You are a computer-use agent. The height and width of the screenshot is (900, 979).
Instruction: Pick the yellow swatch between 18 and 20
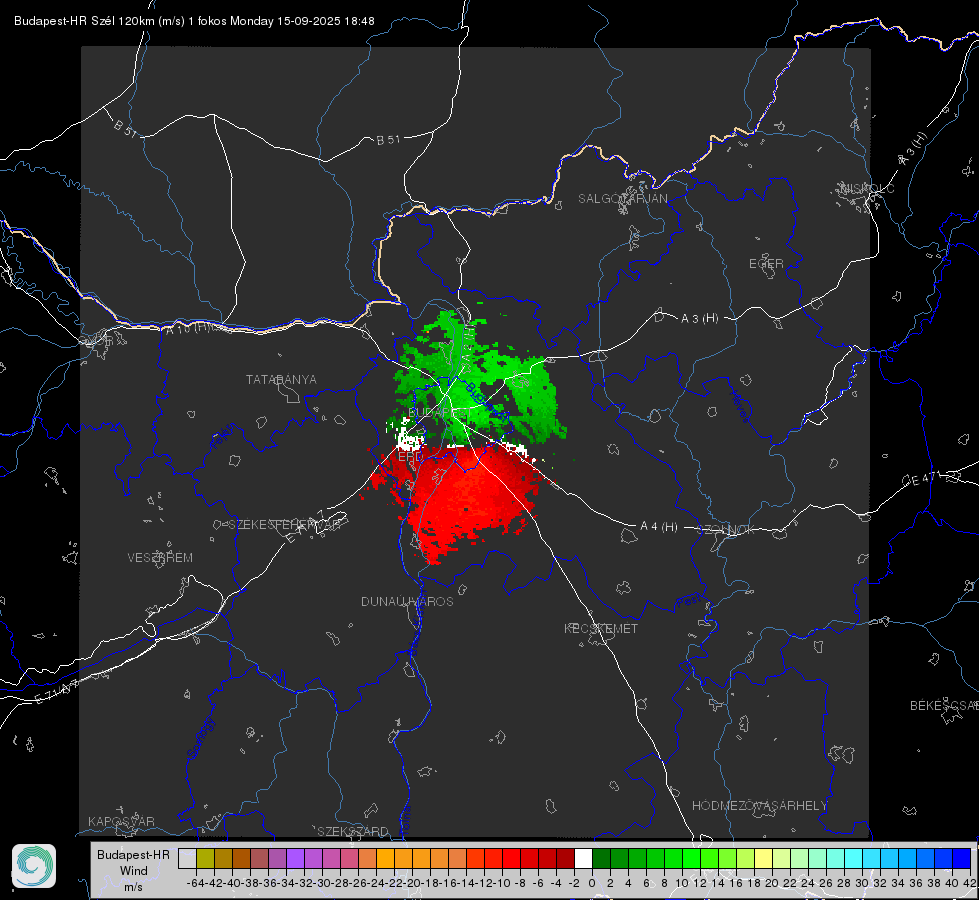(x=763, y=858)
